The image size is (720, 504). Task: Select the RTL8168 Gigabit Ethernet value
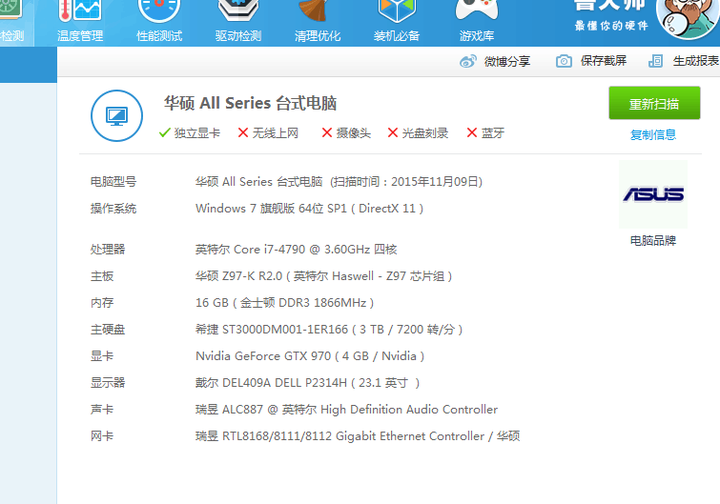pos(358,436)
